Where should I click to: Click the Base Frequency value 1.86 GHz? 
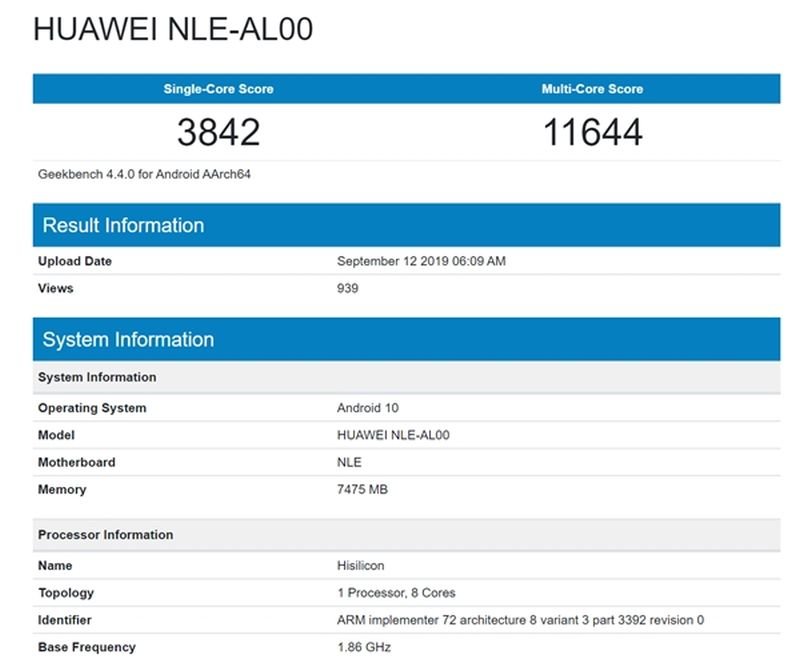pyautogui.click(x=364, y=647)
